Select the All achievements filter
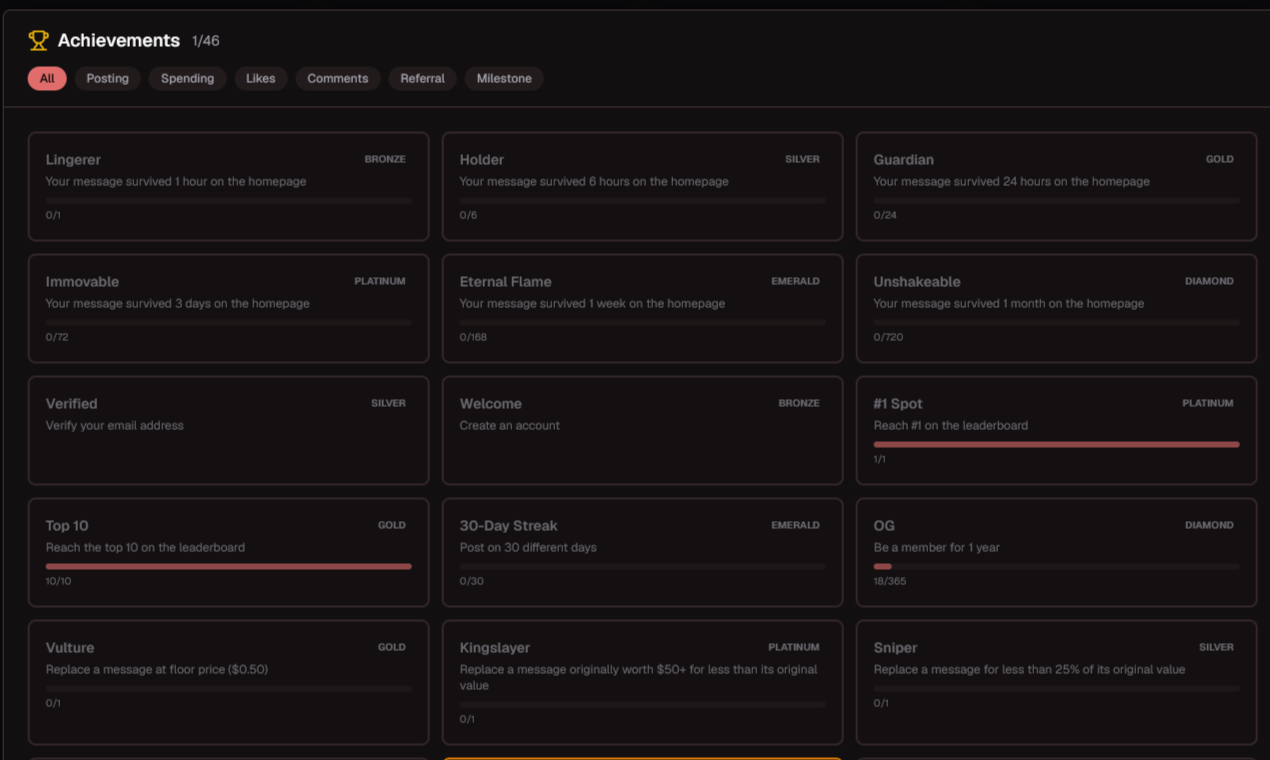This screenshot has height=760, width=1270. point(46,77)
